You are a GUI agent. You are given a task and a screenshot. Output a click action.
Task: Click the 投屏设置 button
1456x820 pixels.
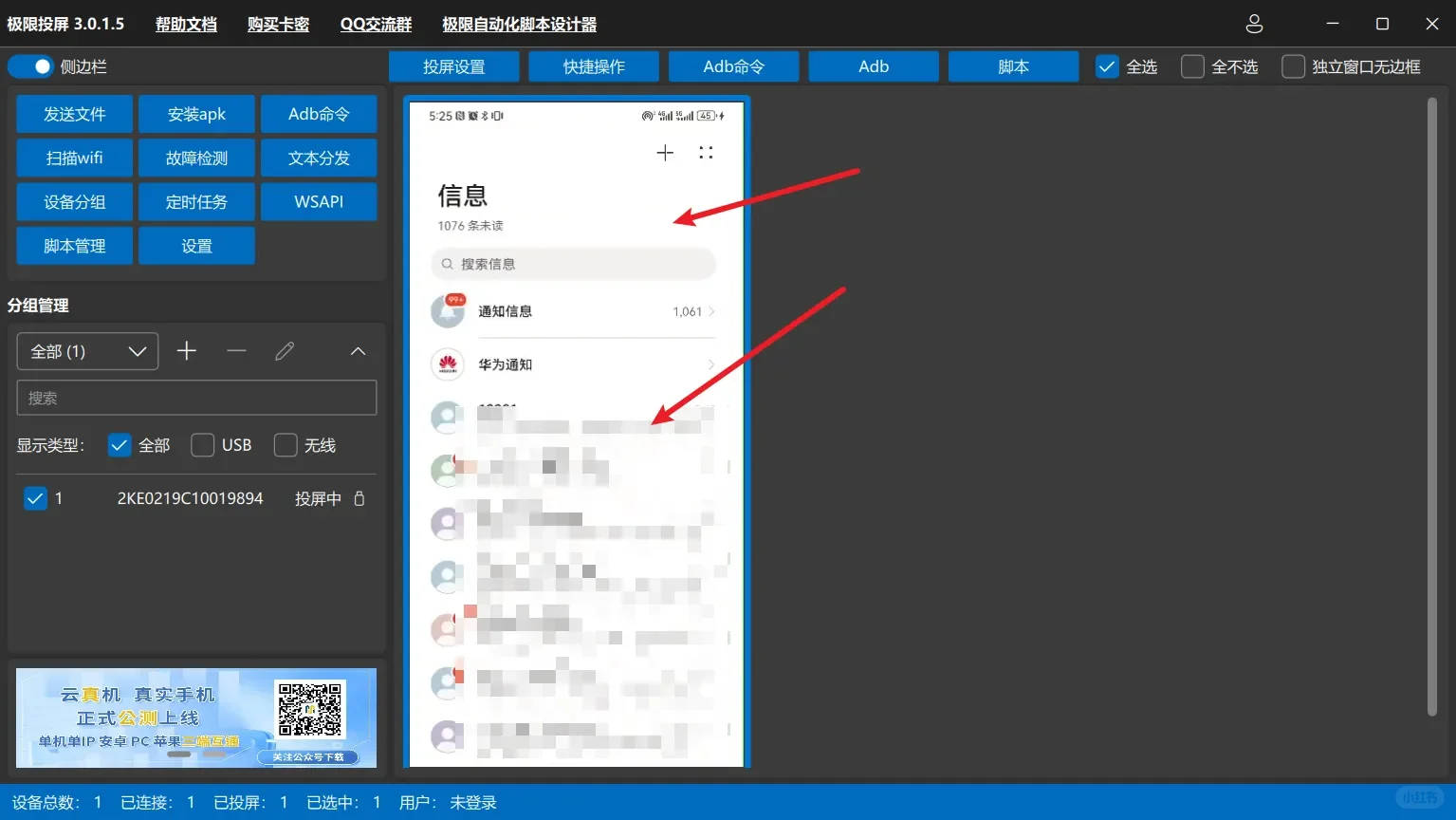click(453, 66)
